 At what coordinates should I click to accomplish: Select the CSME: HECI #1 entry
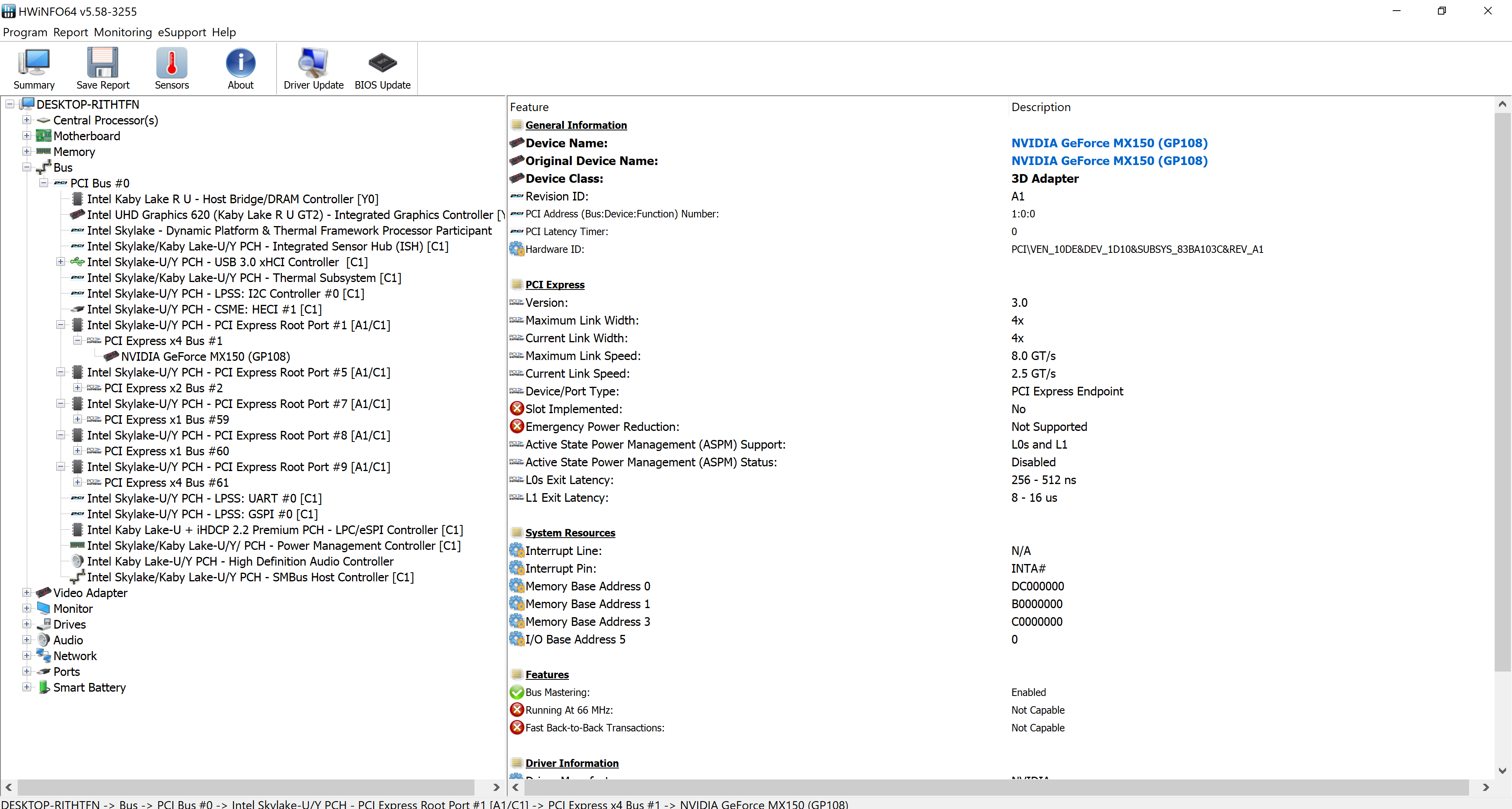coord(204,310)
